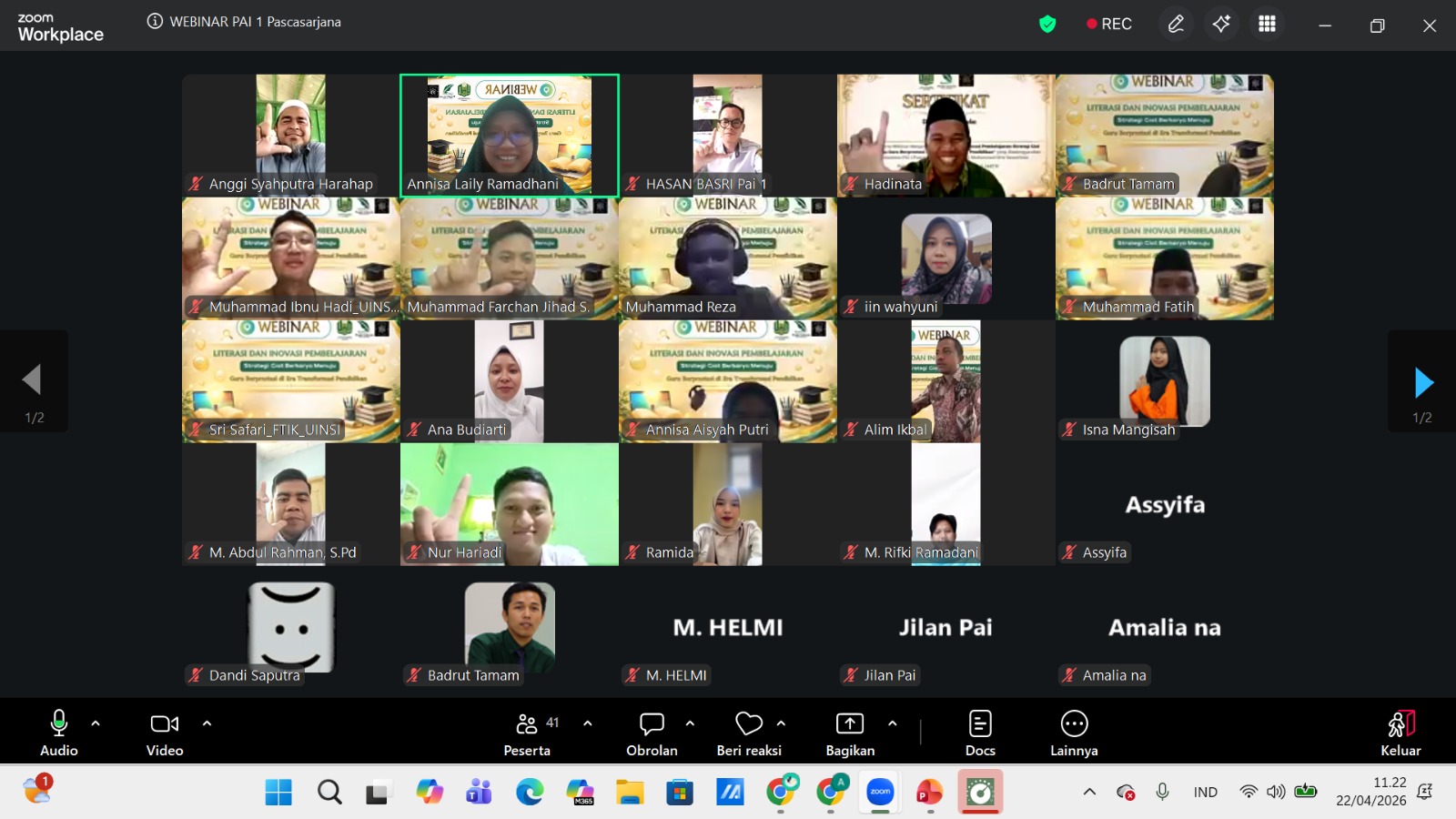Open the Docs tool
Viewport: 1456px width, 819px height.
tap(979, 733)
